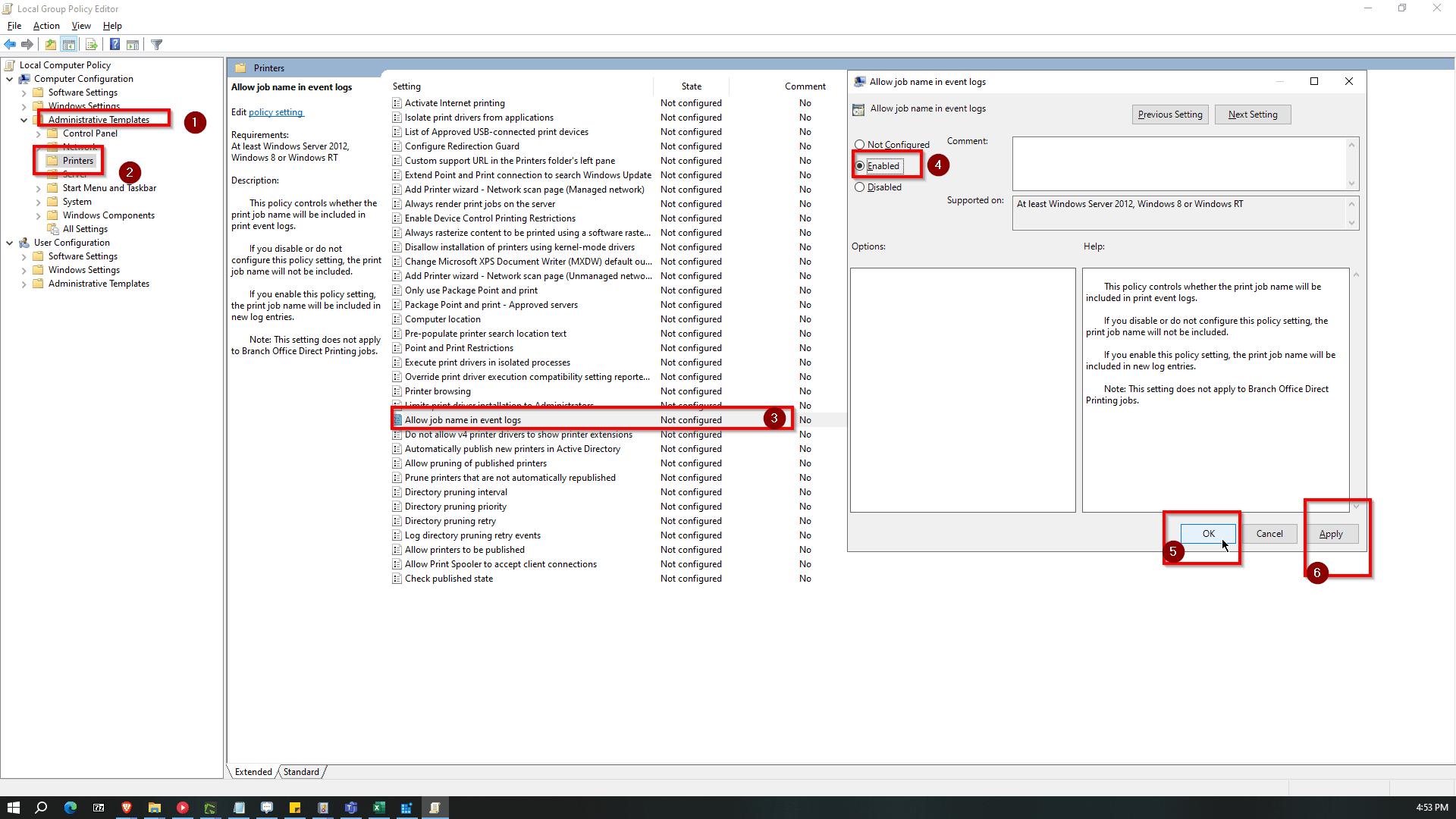Expand the Start Menu and Taskbar folder
This screenshot has width=1456, height=819.
pos(39,188)
